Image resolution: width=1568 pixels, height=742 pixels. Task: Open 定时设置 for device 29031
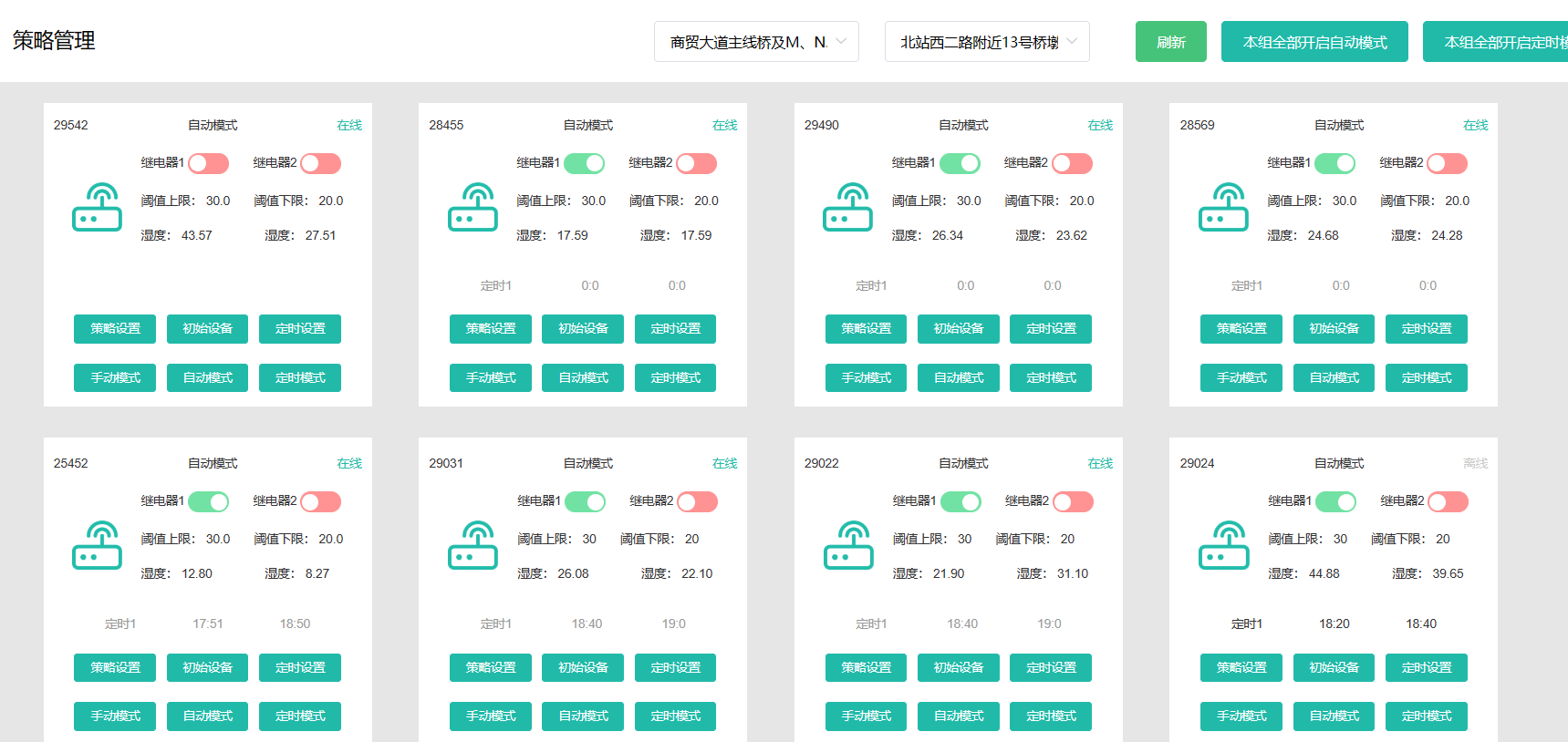click(675, 667)
